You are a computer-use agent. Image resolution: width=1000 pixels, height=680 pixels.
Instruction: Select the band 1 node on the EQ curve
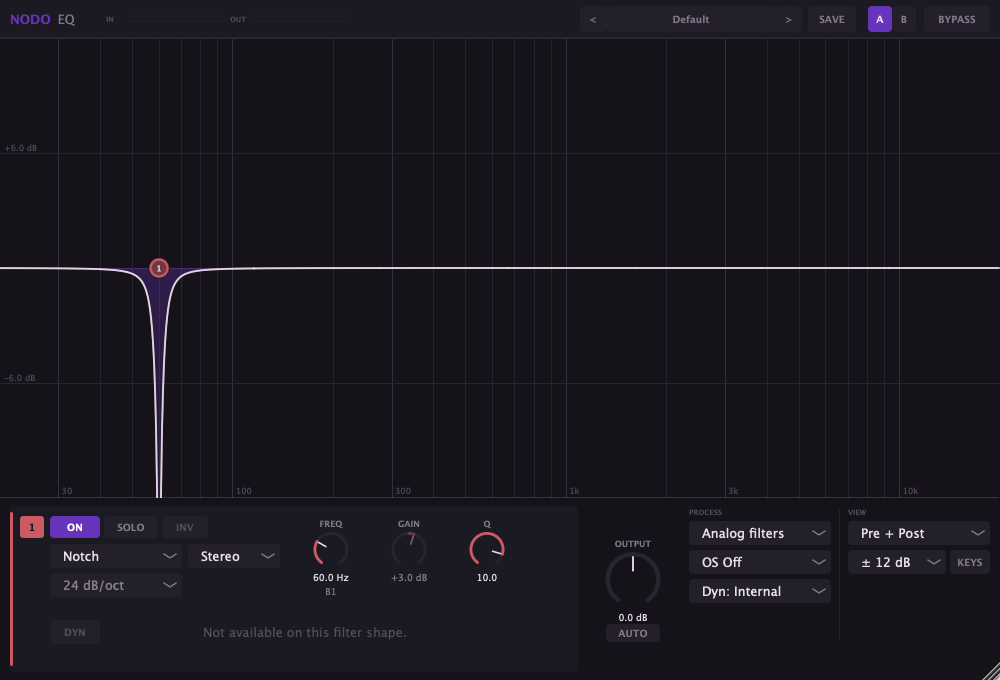(159, 268)
